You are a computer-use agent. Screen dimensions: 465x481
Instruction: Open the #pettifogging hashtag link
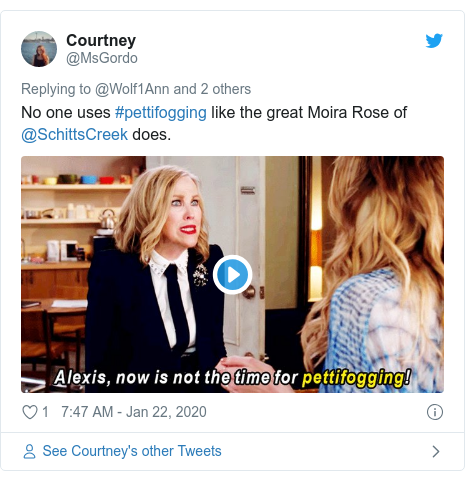(161, 113)
